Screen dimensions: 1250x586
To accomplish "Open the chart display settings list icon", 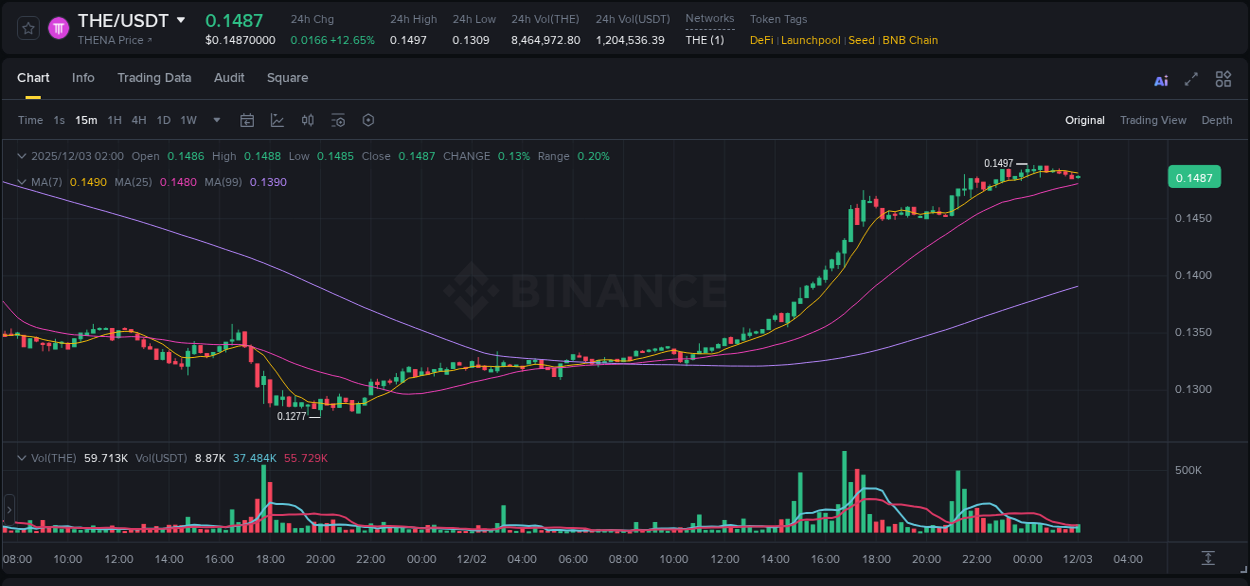I will pos(338,120).
